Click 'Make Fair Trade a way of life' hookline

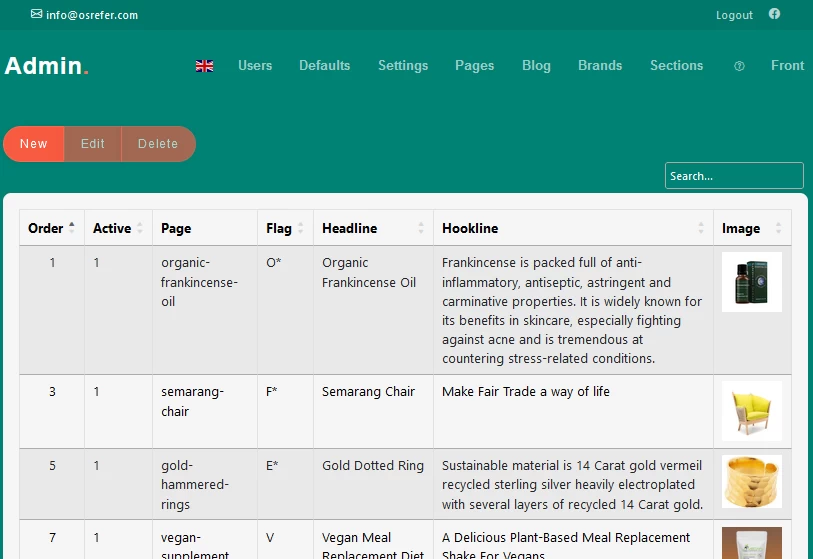[x=526, y=392]
